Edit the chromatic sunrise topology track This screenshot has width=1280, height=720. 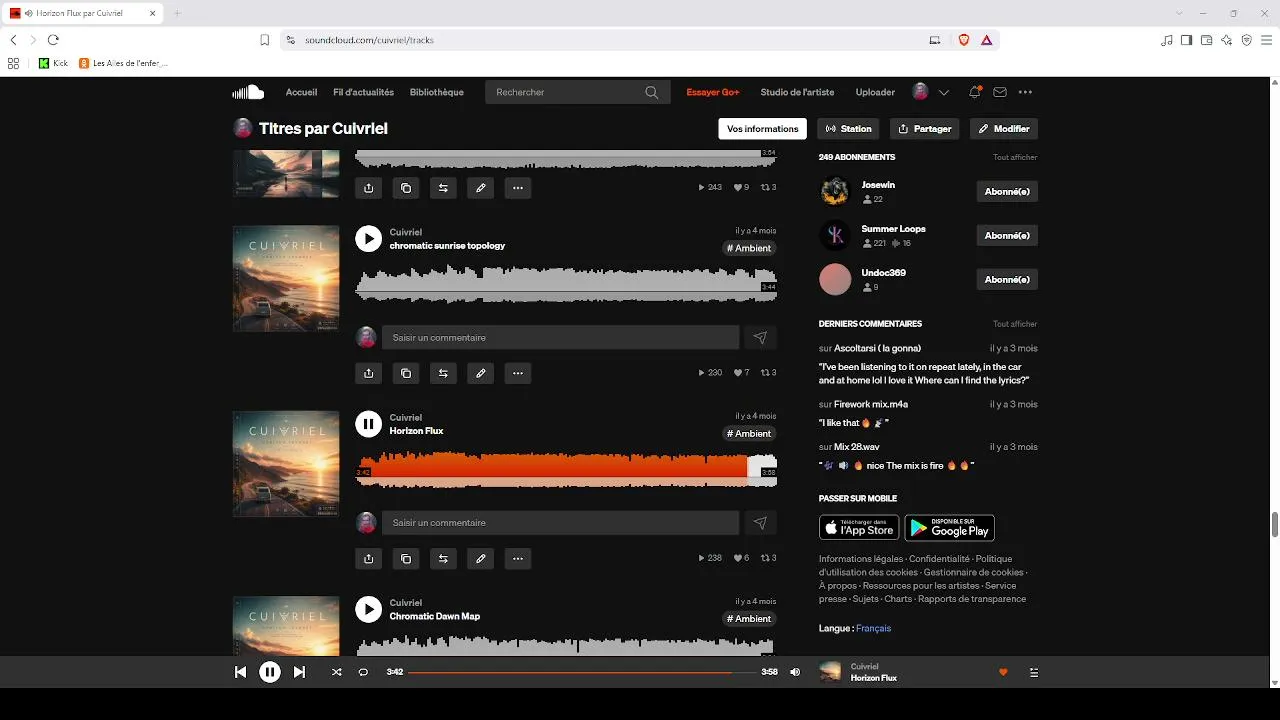coord(481,373)
